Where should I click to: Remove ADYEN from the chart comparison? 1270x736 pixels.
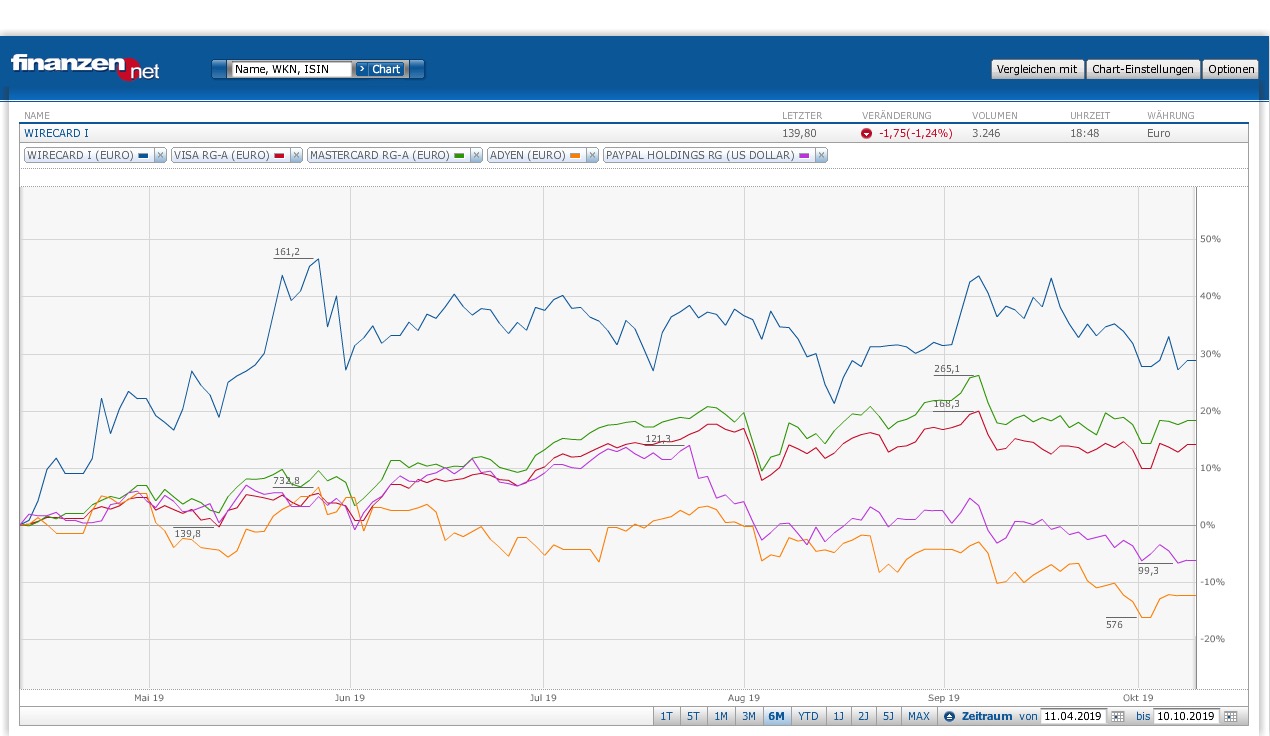click(591, 155)
